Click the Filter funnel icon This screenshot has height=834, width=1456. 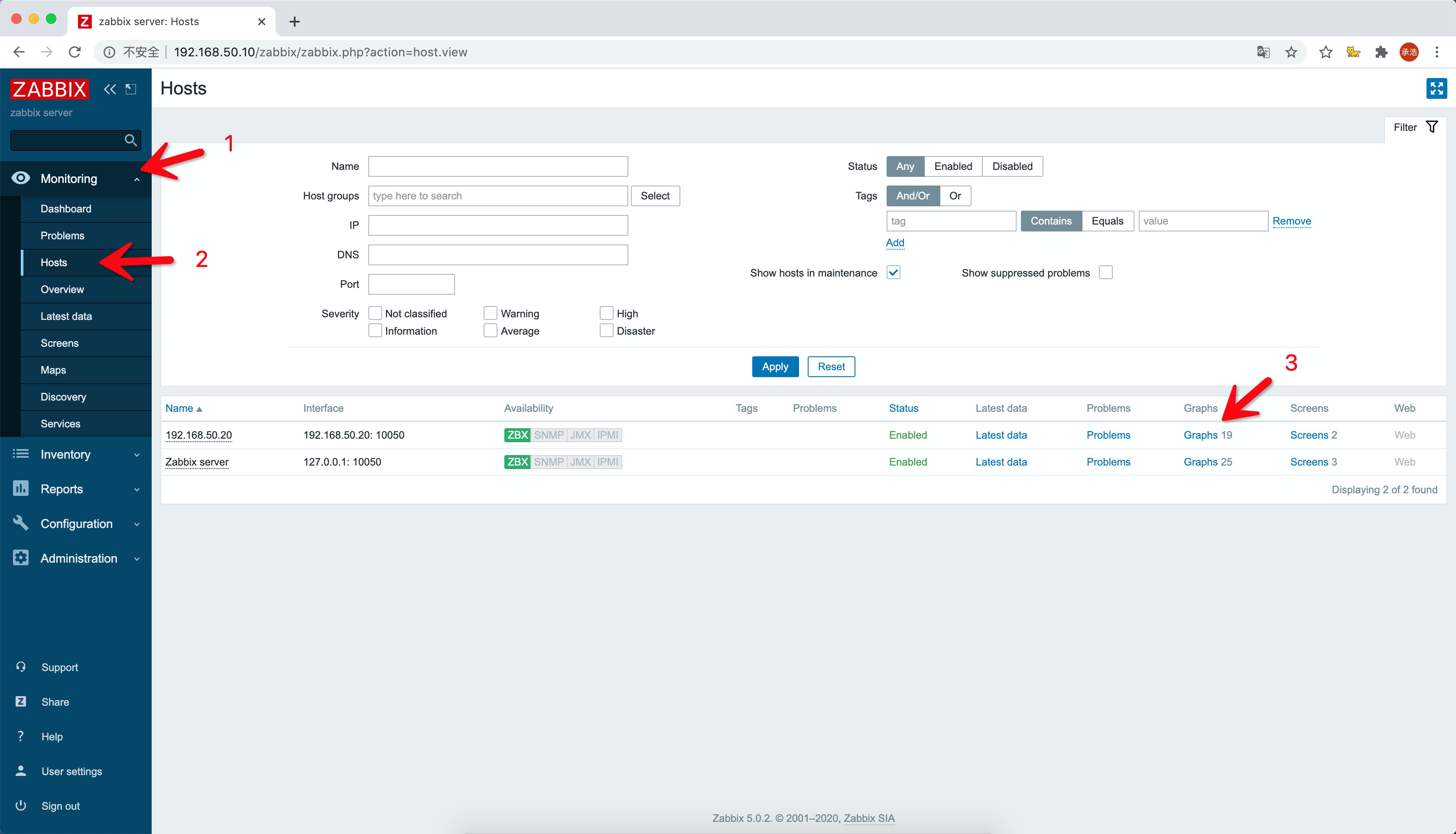click(x=1431, y=127)
